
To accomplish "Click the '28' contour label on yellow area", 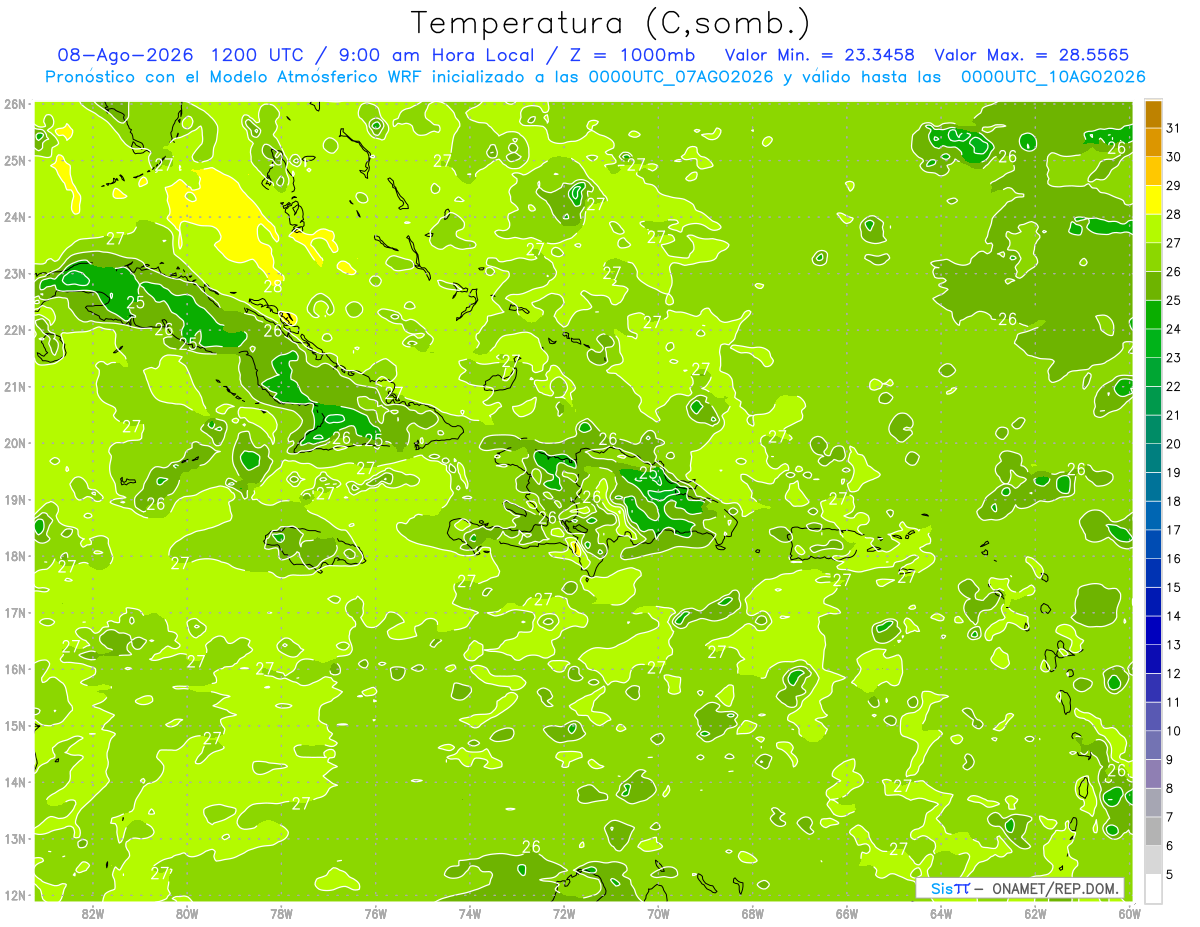I will coord(273,287).
